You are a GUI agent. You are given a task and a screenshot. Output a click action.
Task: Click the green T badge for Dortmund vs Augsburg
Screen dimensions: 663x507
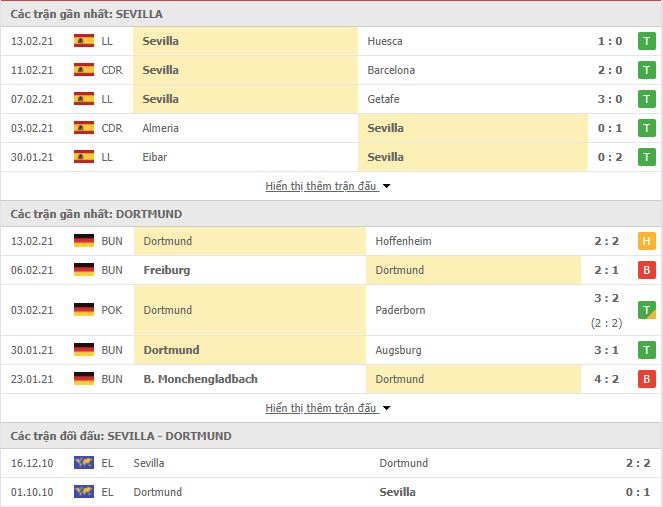pos(647,350)
